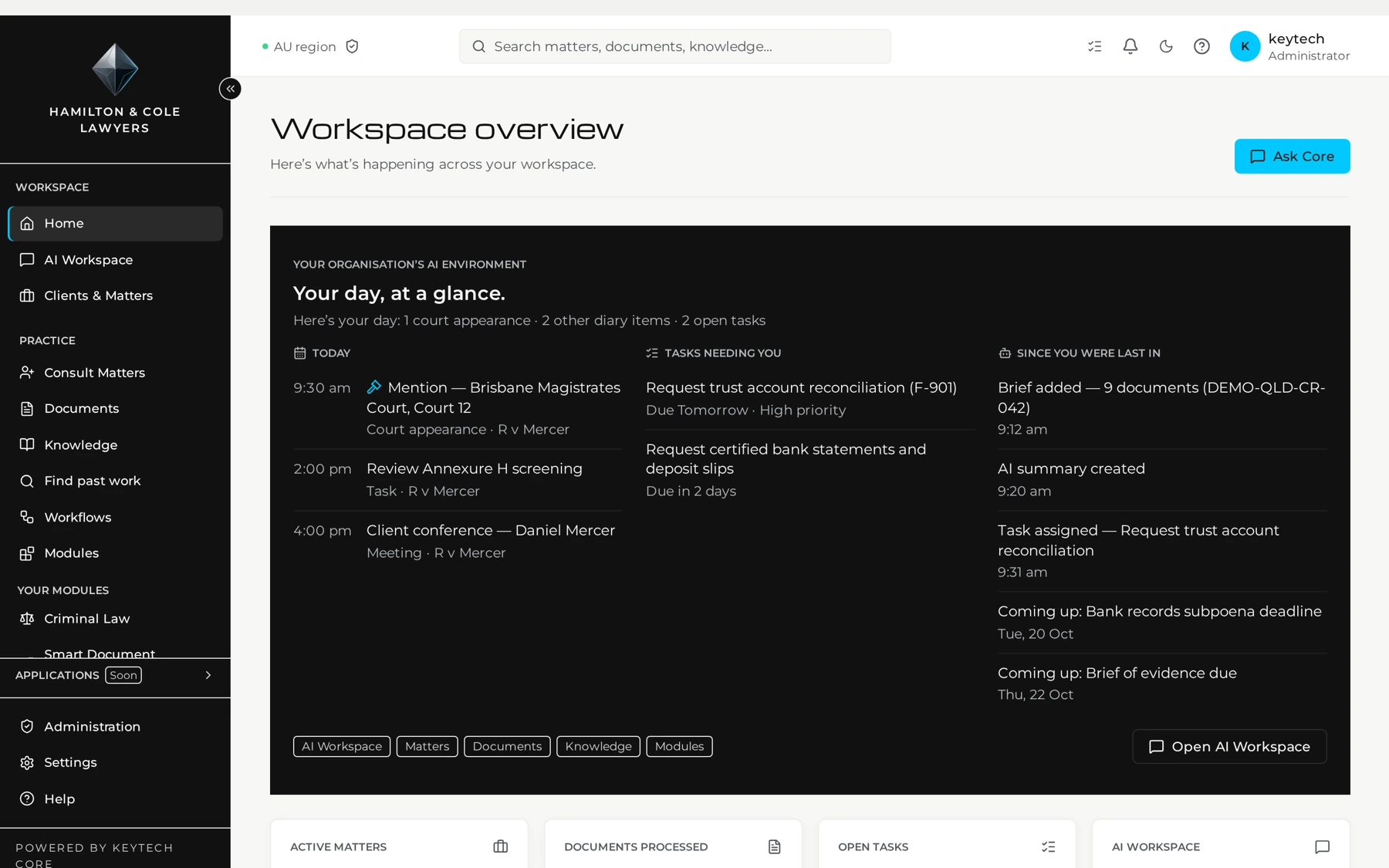Open Coming up: Bank records subpoena deadline
1389x868 pixels.
click(1162, 622)
